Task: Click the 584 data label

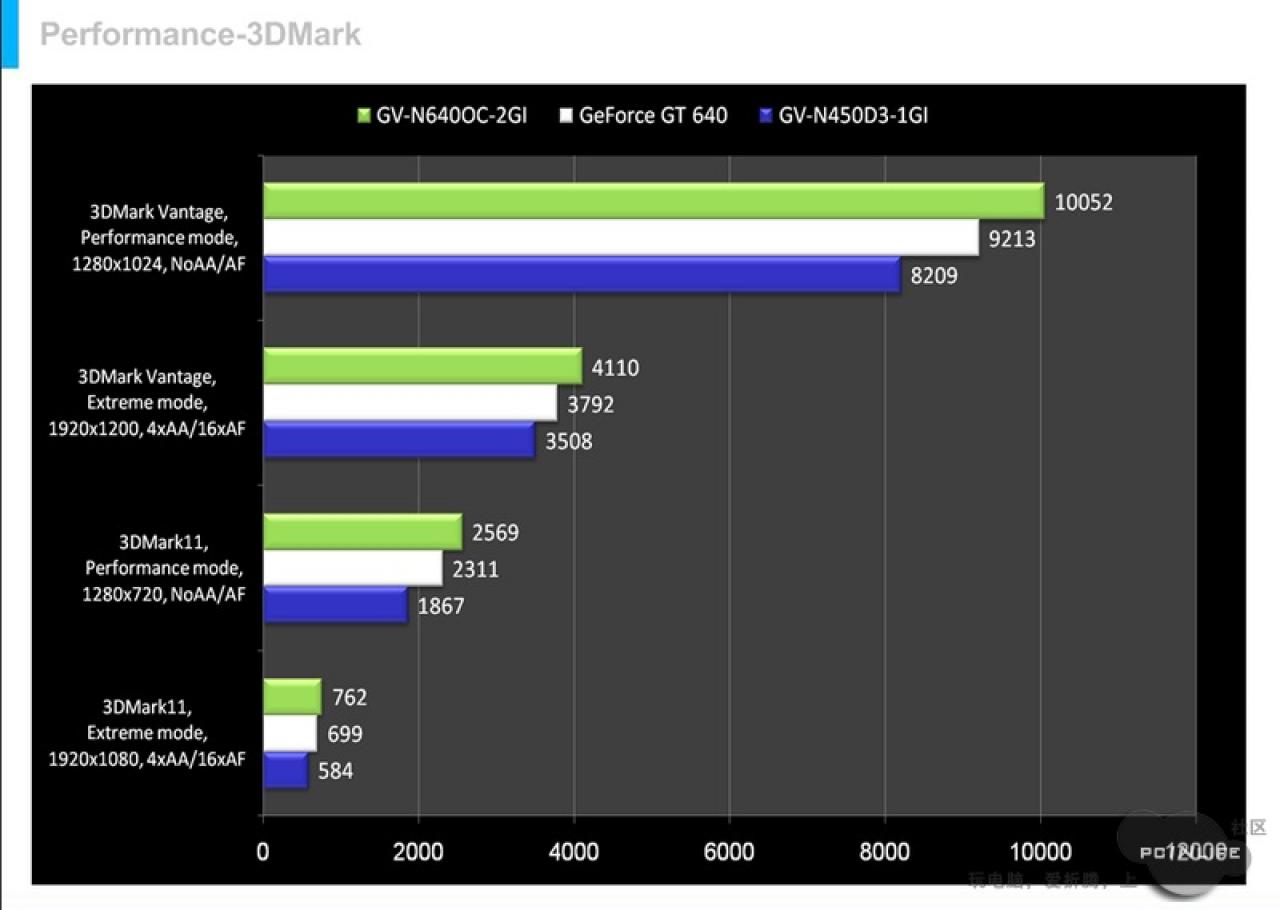Action: (x=336, y=771)
